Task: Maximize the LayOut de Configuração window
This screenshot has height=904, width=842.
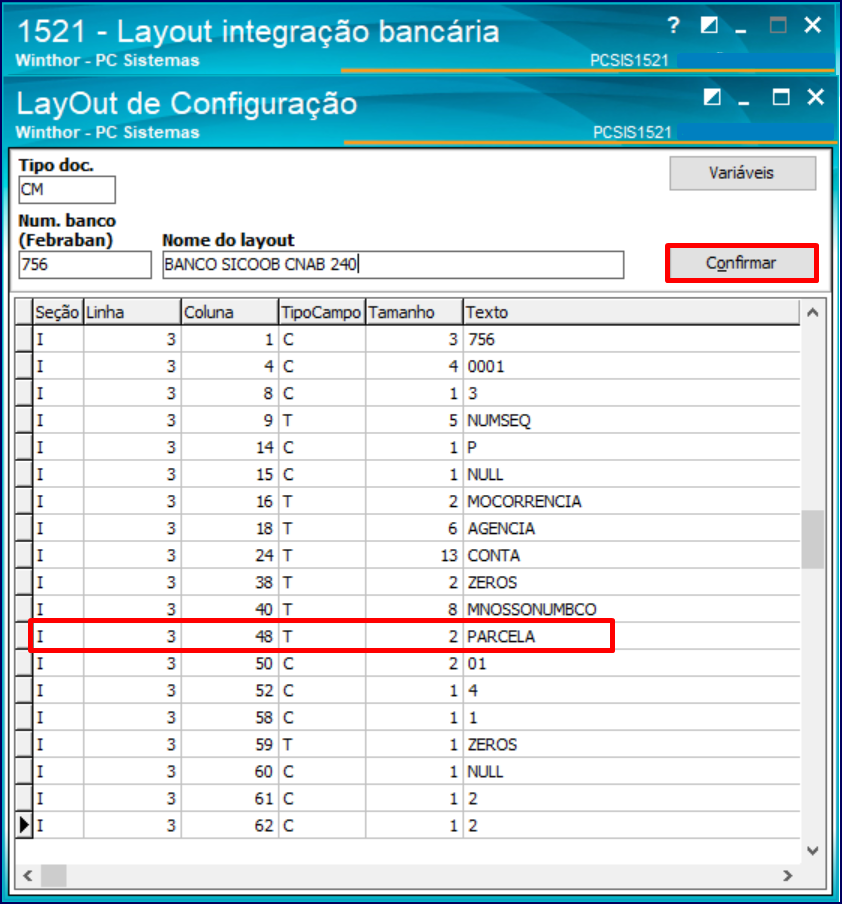Action: (781, 97)
